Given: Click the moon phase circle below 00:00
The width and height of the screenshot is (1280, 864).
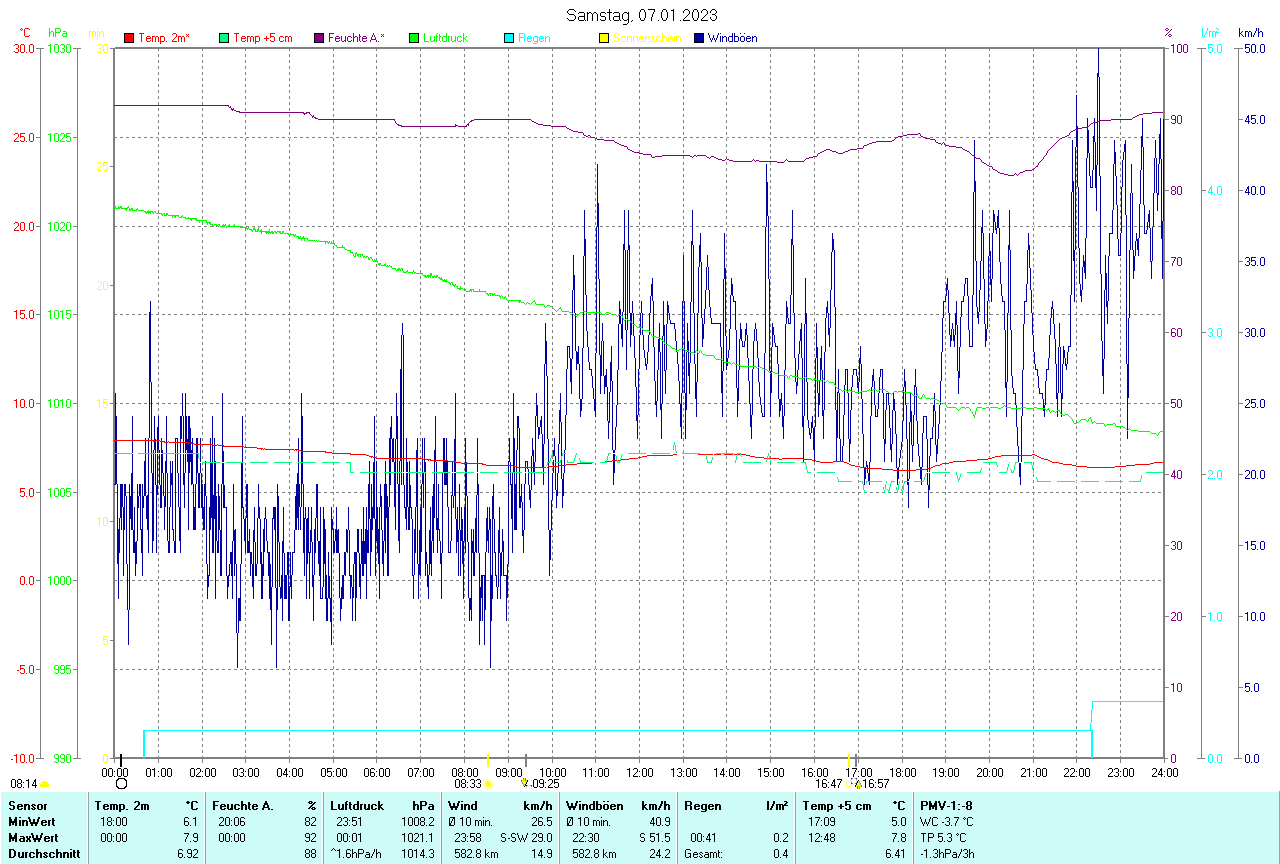Looking at the screenshot, I should 121,784.
